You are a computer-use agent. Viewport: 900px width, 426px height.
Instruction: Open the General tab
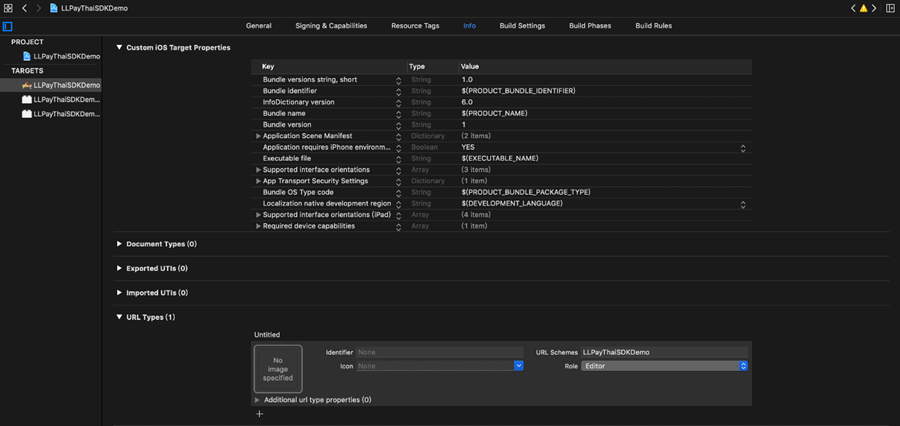click(259, 26)
